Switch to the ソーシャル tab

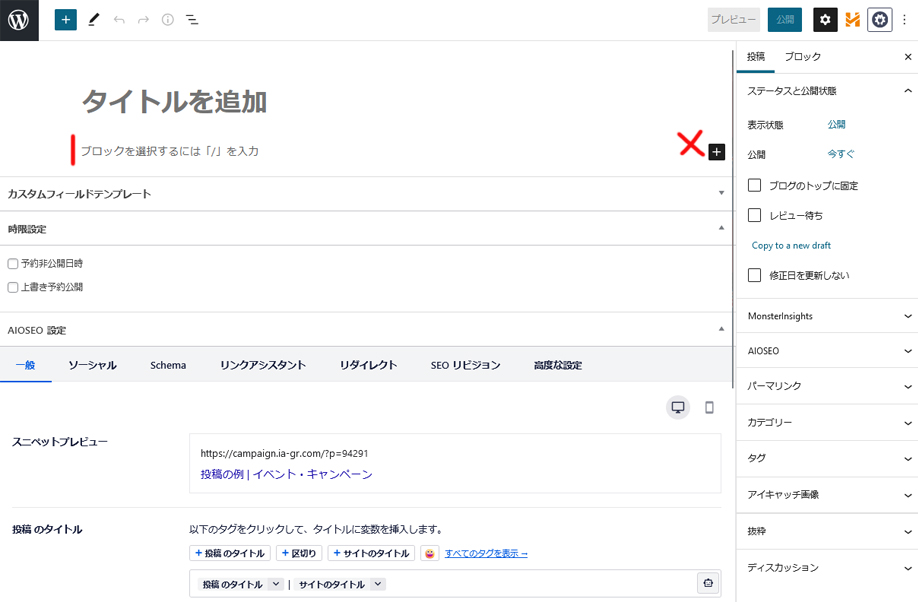click(x=92, y=365)
